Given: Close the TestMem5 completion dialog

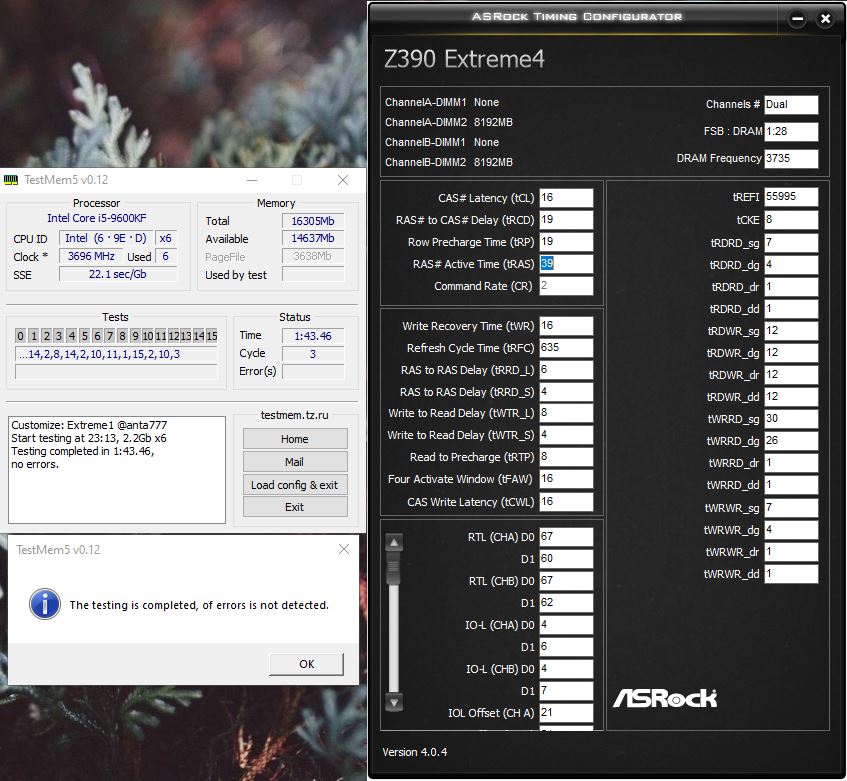Looking at the screenshot, I should click(344, 549).
